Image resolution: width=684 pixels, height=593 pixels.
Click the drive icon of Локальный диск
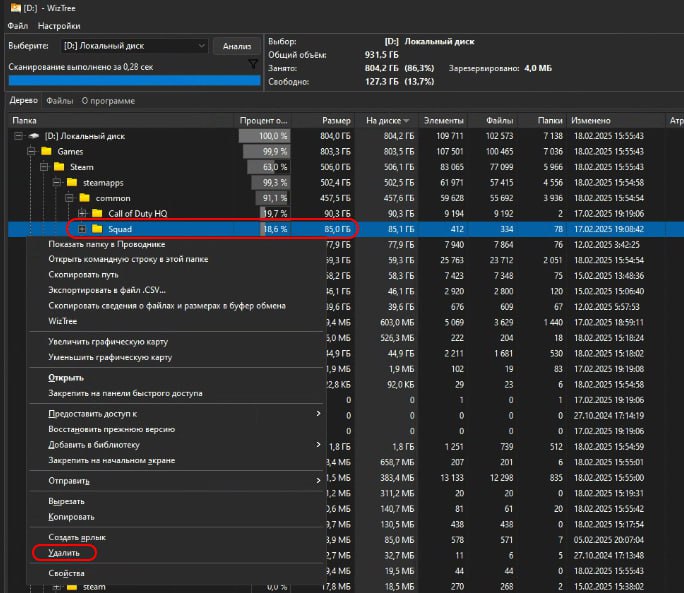coord(34,136)
